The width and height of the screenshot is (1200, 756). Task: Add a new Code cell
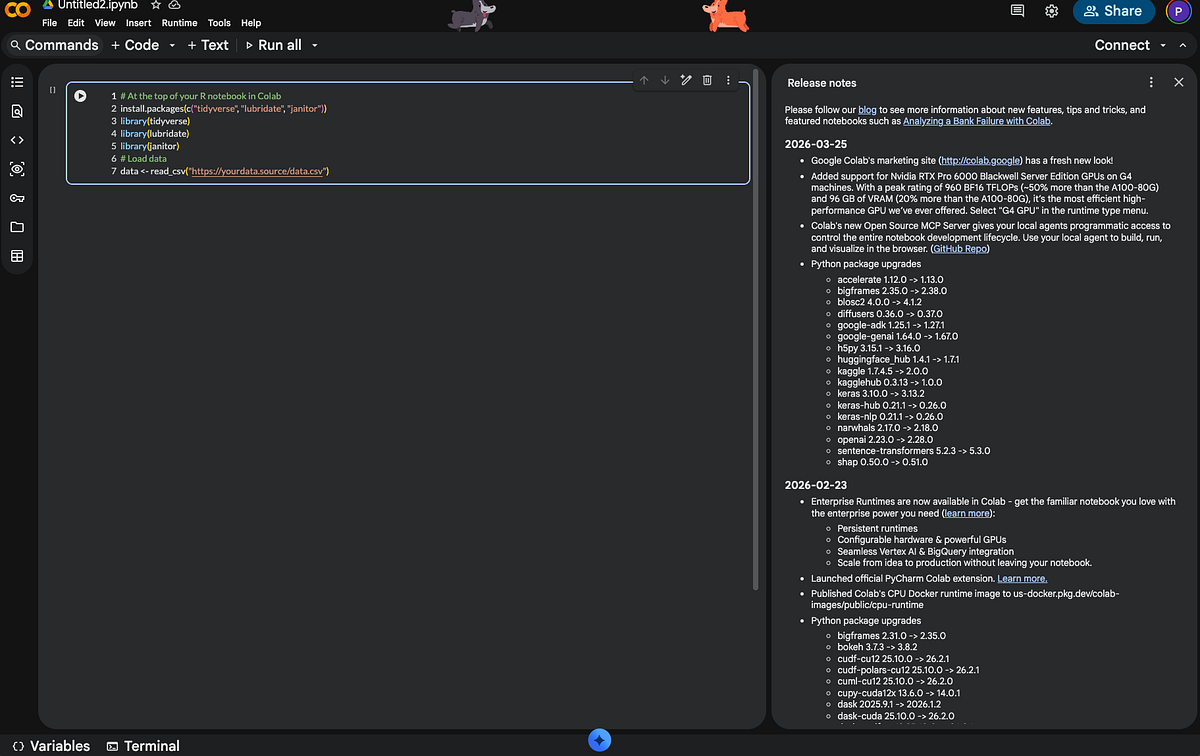point(135,45)
